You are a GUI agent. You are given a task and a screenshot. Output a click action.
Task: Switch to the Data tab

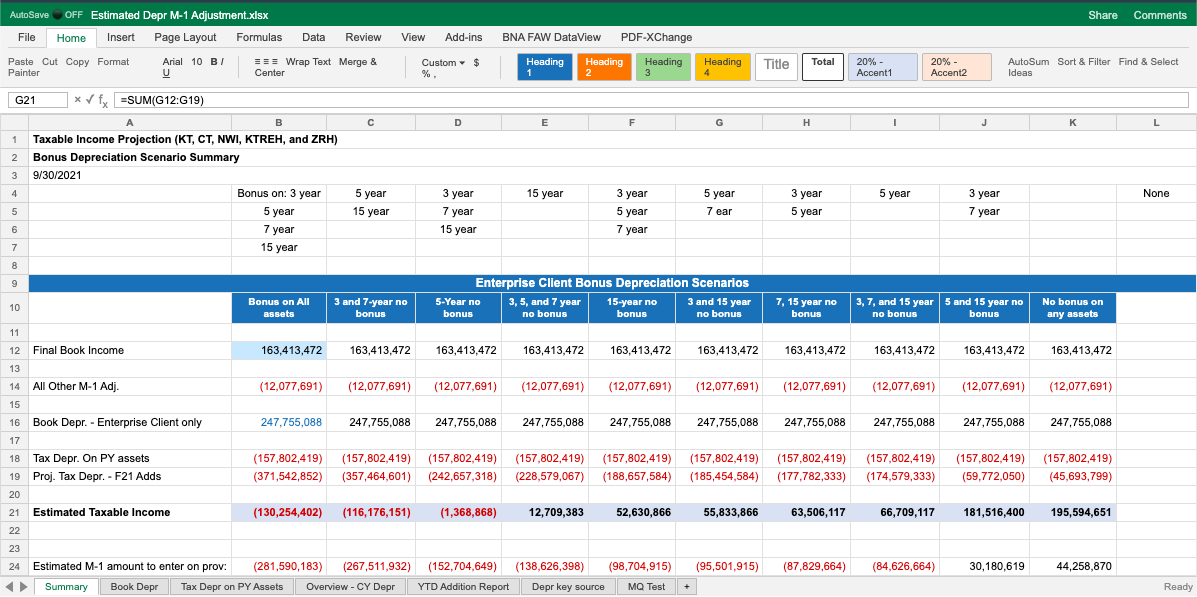(314, 37)
